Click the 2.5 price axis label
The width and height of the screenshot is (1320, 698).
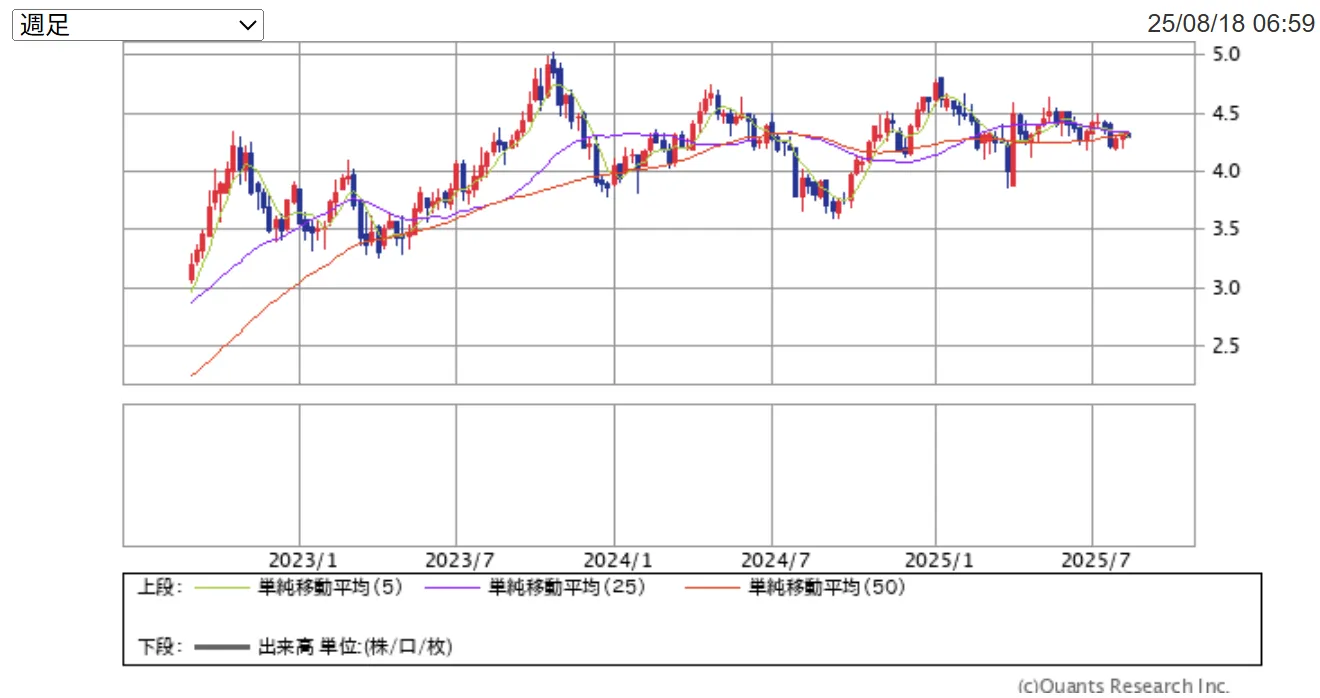click(x=1226, y=346)
